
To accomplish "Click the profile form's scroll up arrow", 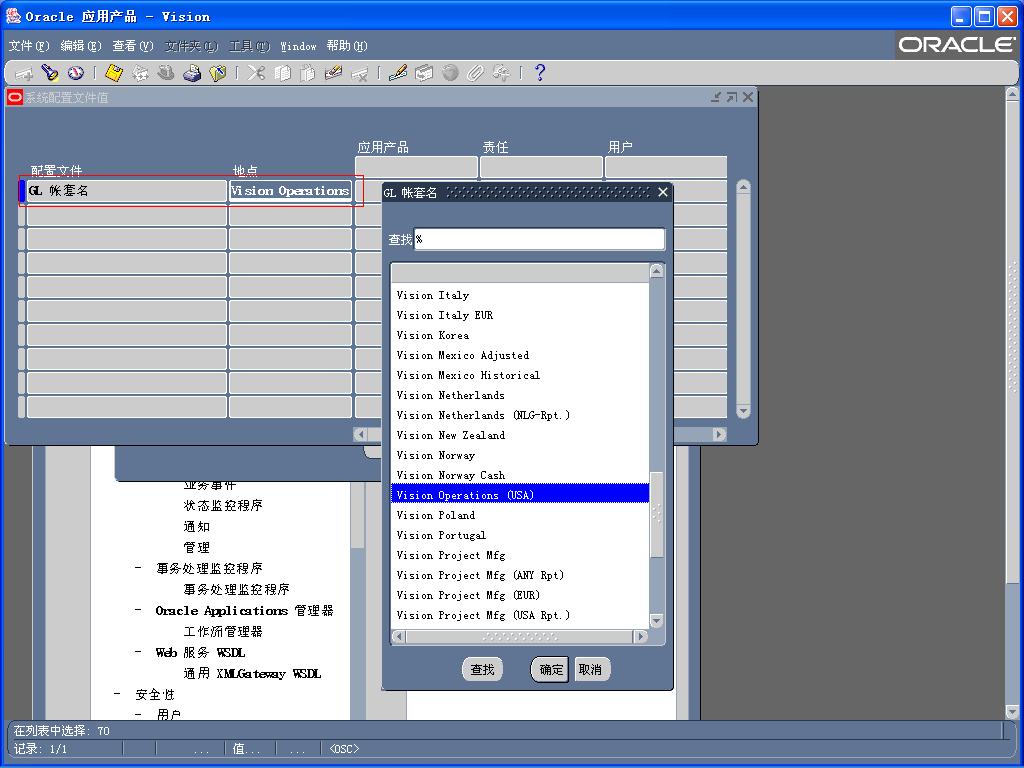I will pos(743,187).
